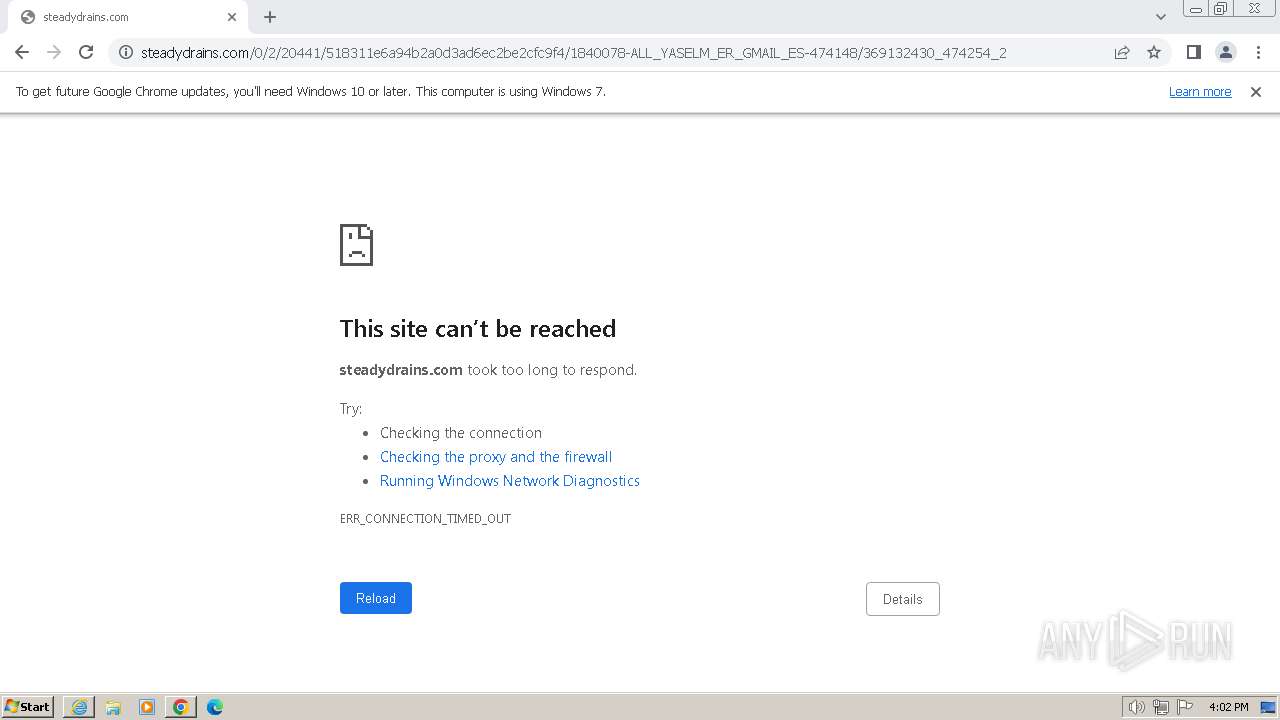The width and height of the screenshot is (1280, 720).
Task: Open the volume speaker tray icon
Action: (x=1136, y=707)
